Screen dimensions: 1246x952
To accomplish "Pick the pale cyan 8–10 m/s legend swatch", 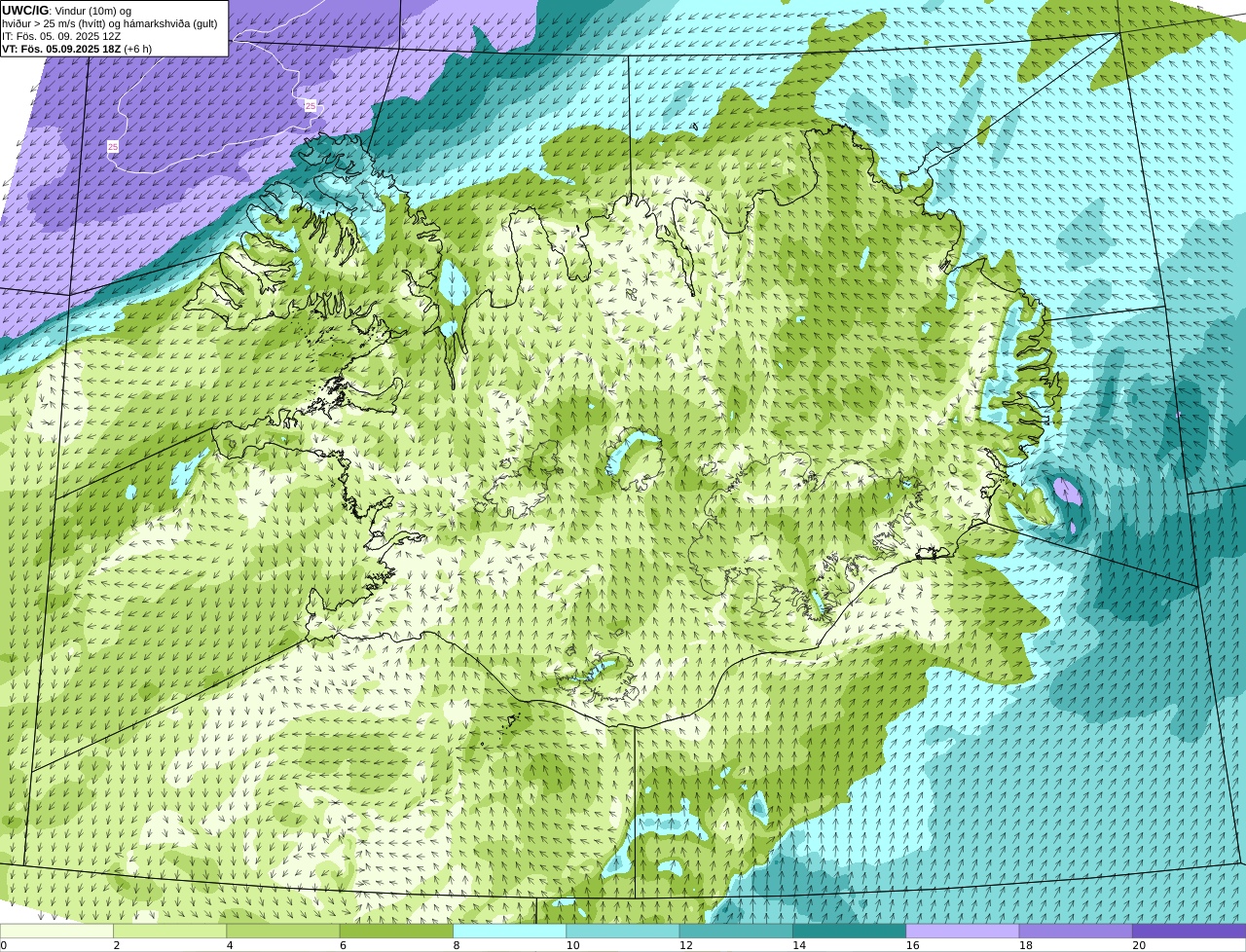I will (x=509, y=931).
